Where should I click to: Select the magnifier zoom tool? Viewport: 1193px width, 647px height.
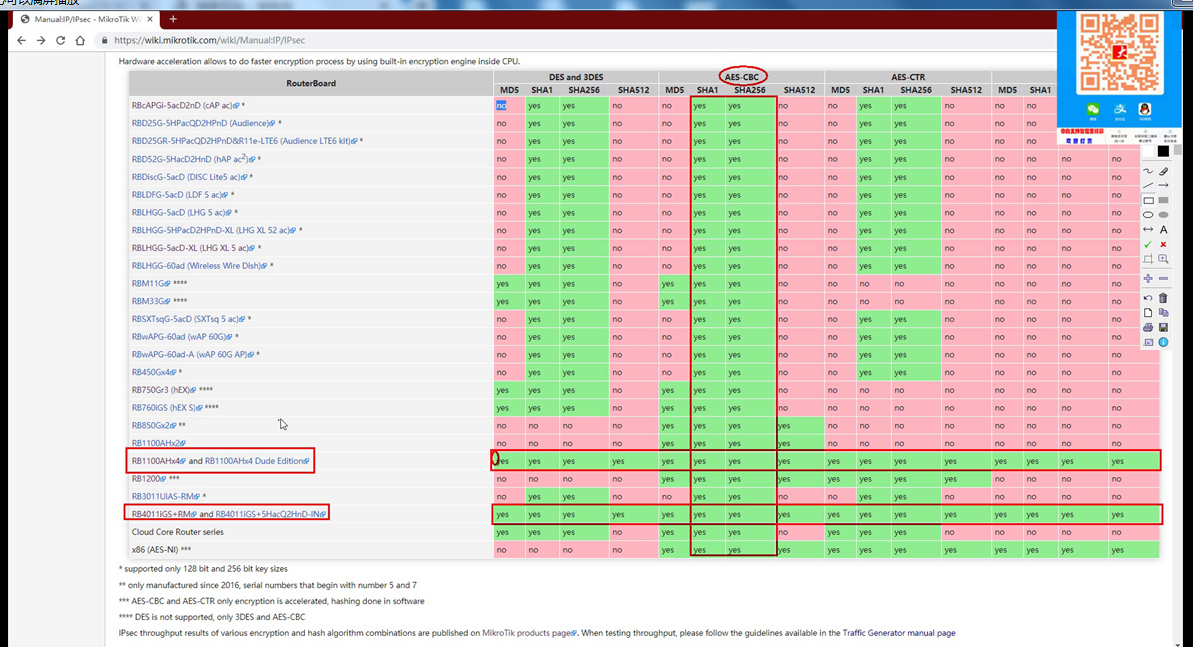pos(1163,259)
